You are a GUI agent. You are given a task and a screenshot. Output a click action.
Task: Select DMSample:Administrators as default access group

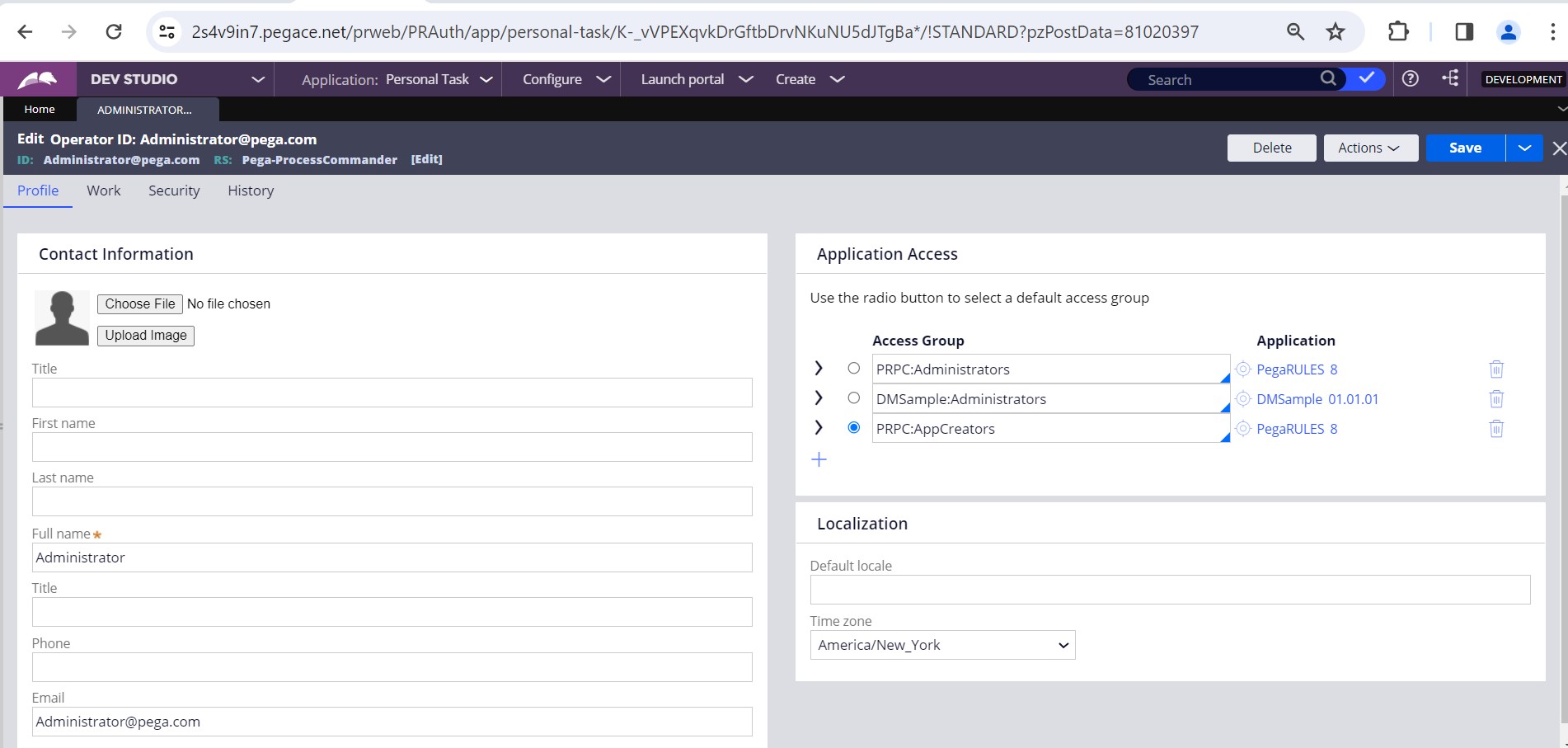click(x=853, y=398)
